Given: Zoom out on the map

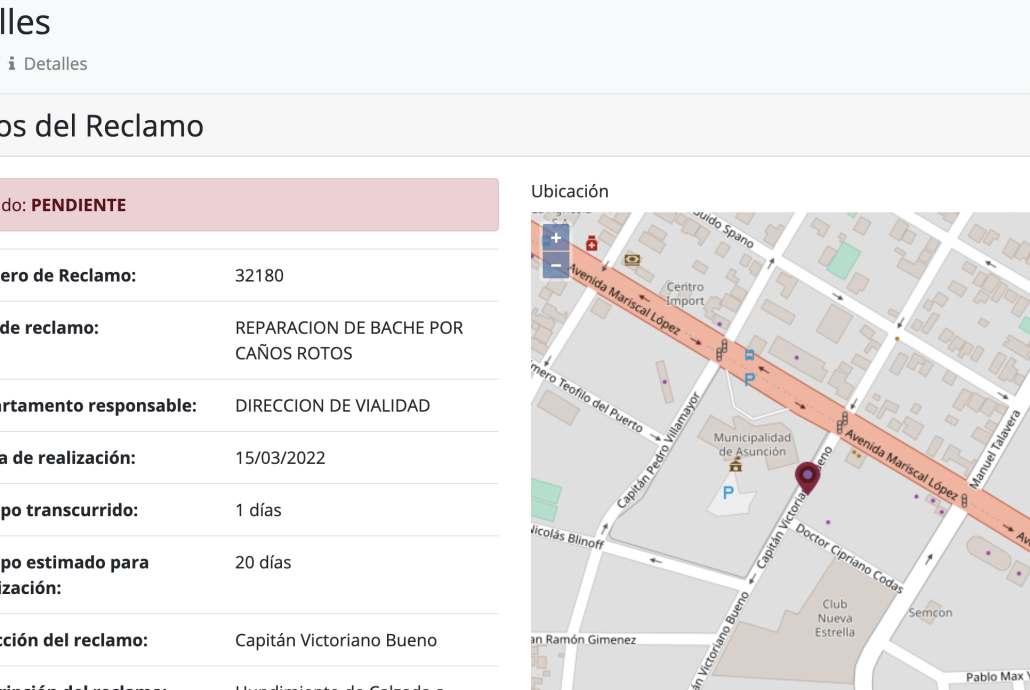Looking at the screenshot, I should (x=556, y=265).
